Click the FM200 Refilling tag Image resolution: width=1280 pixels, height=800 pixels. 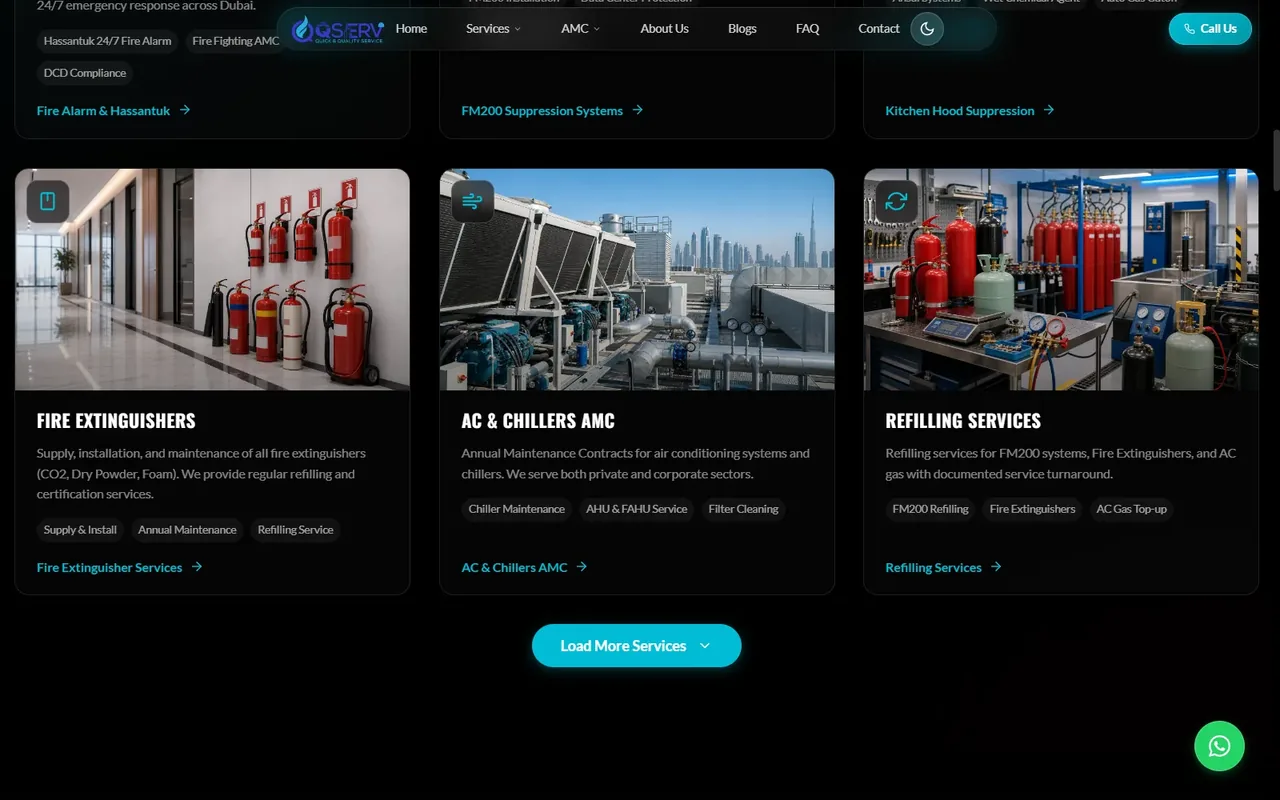[x=930, y=509]
